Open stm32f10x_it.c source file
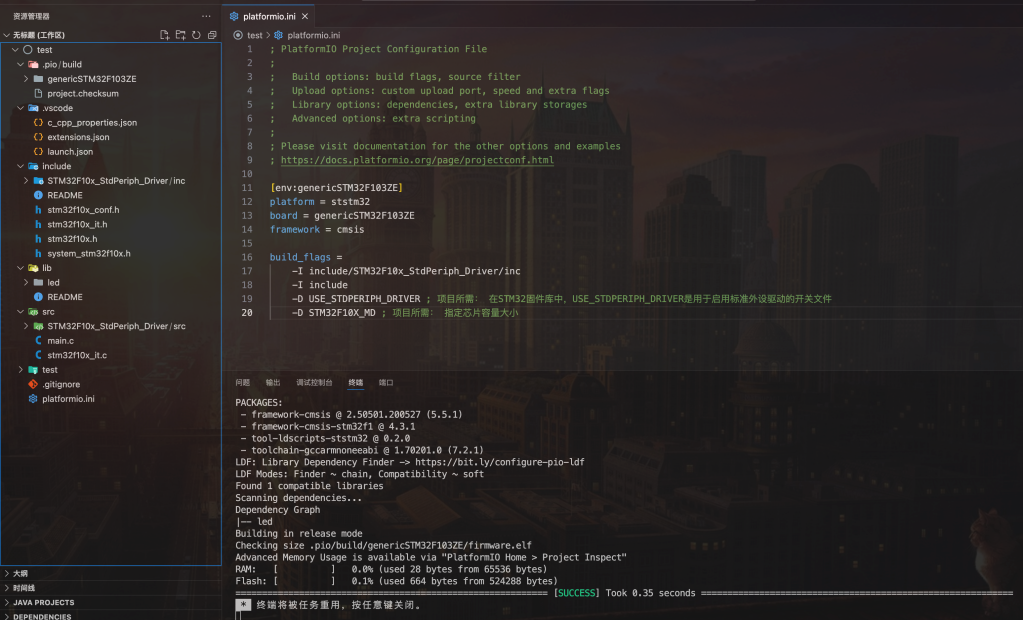The width and height of the screenshot is (1023, 620). [77, 355]
